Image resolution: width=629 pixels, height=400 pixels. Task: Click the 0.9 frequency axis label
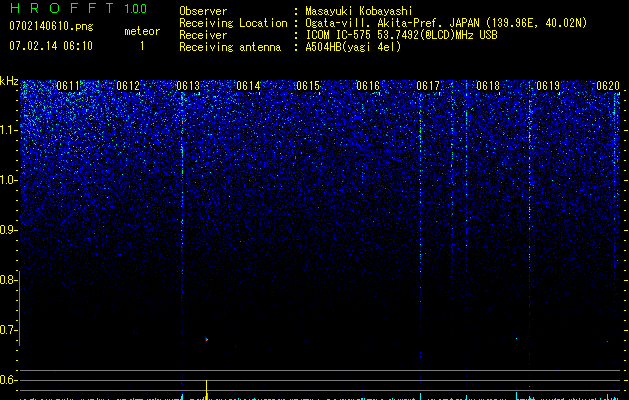7,230
